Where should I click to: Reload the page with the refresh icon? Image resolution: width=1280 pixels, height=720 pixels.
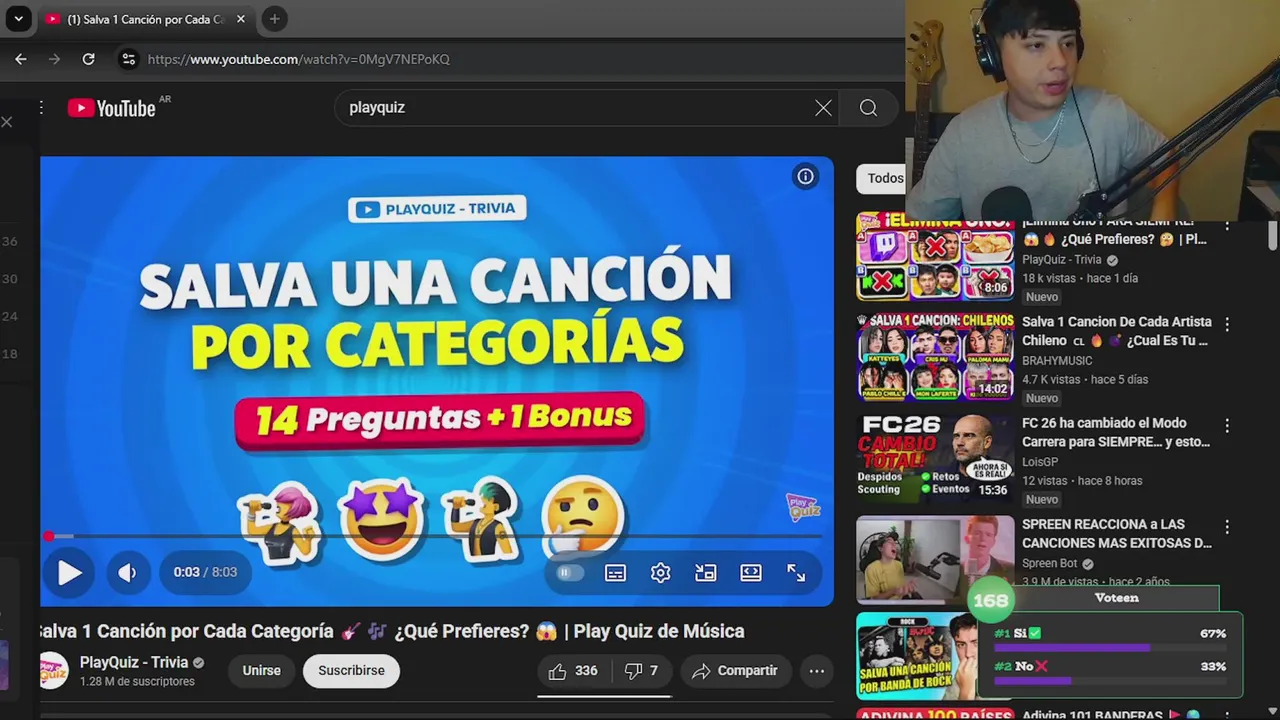(x=88, y=59)
